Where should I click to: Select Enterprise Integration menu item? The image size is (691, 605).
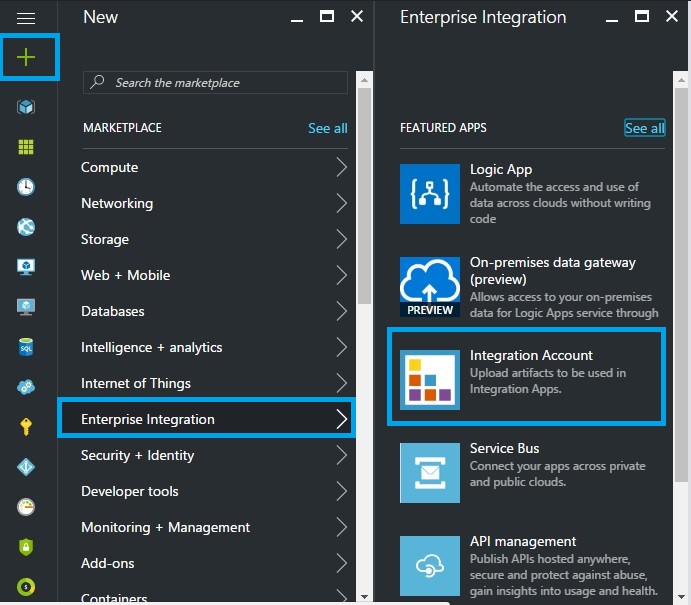(x=207, y=419)
